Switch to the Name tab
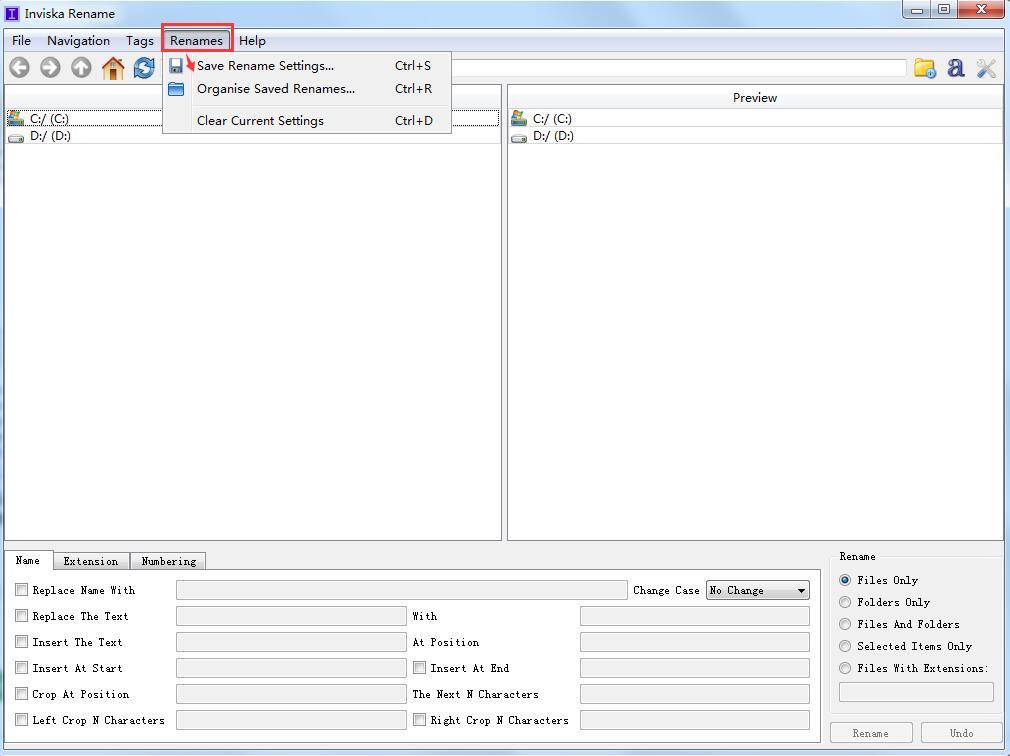 (28, 560)
